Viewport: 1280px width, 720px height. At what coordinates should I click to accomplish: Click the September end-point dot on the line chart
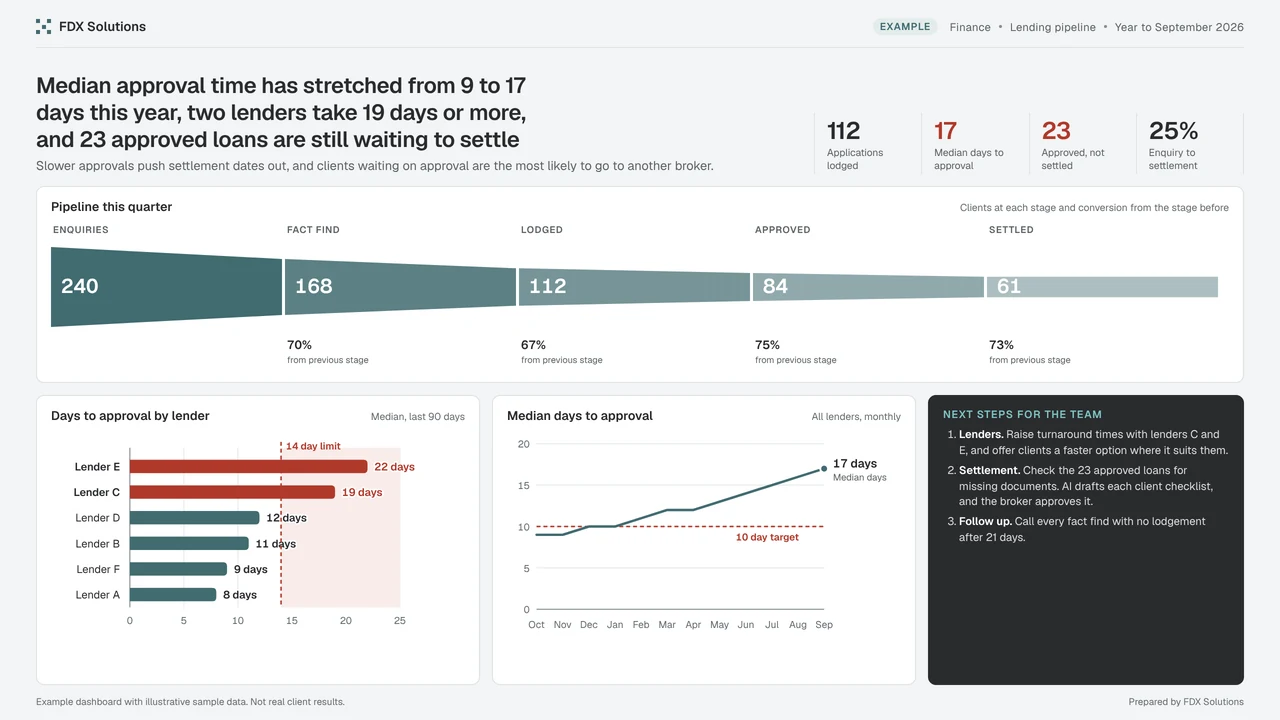824,468
